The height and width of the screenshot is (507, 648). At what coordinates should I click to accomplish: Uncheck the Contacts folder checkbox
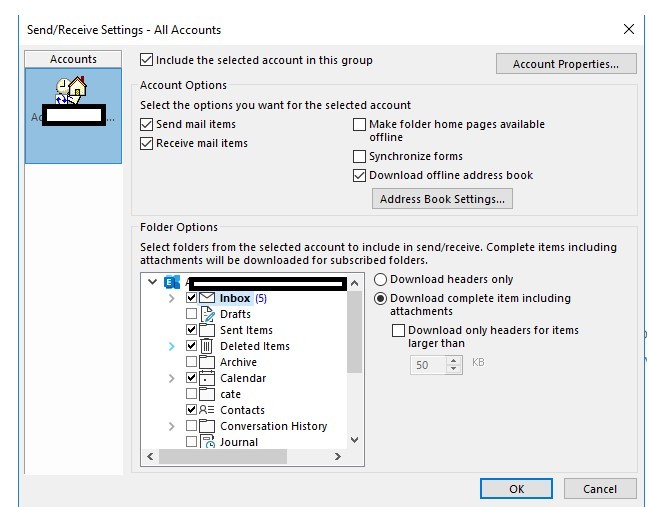tap(191, 409)
